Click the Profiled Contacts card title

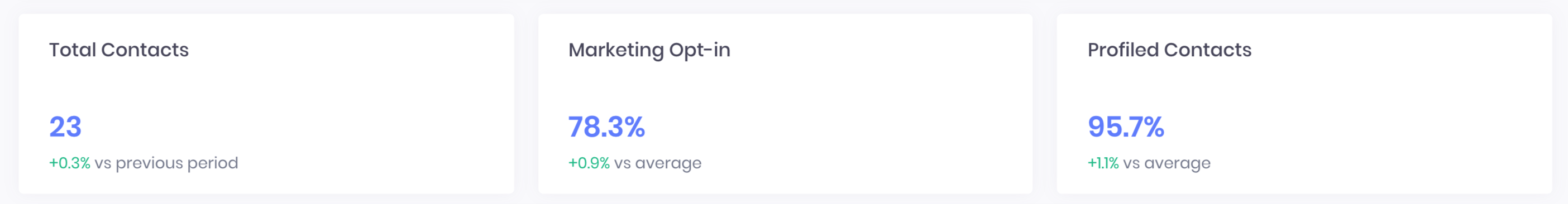[x=1169, y=50]
